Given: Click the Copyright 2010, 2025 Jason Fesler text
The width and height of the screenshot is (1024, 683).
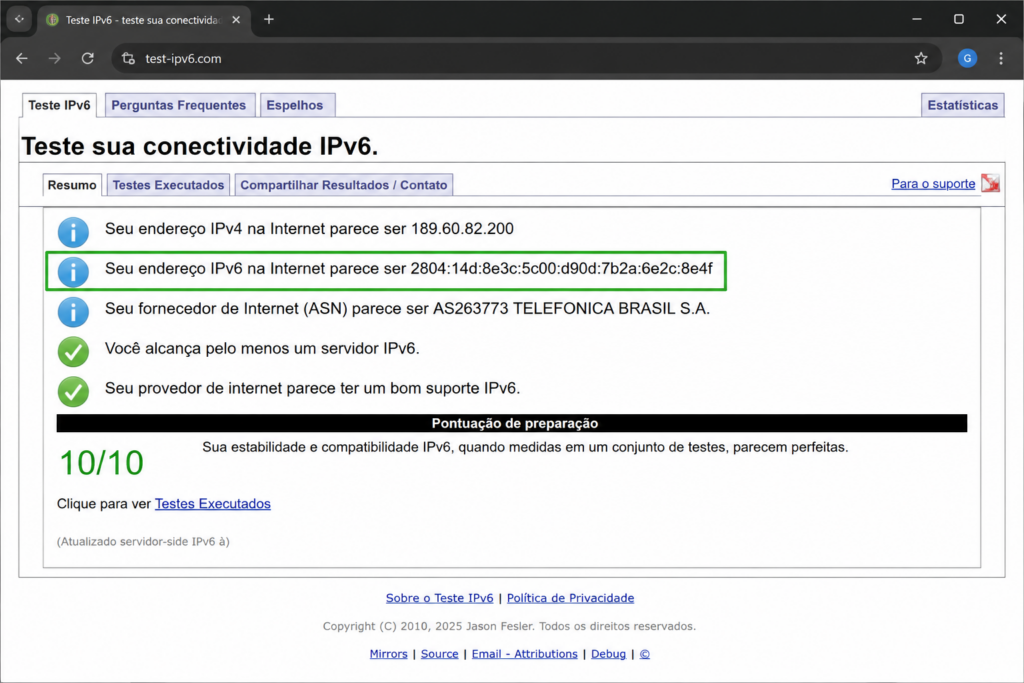Looking at the screenshot, I should point(509,626).
